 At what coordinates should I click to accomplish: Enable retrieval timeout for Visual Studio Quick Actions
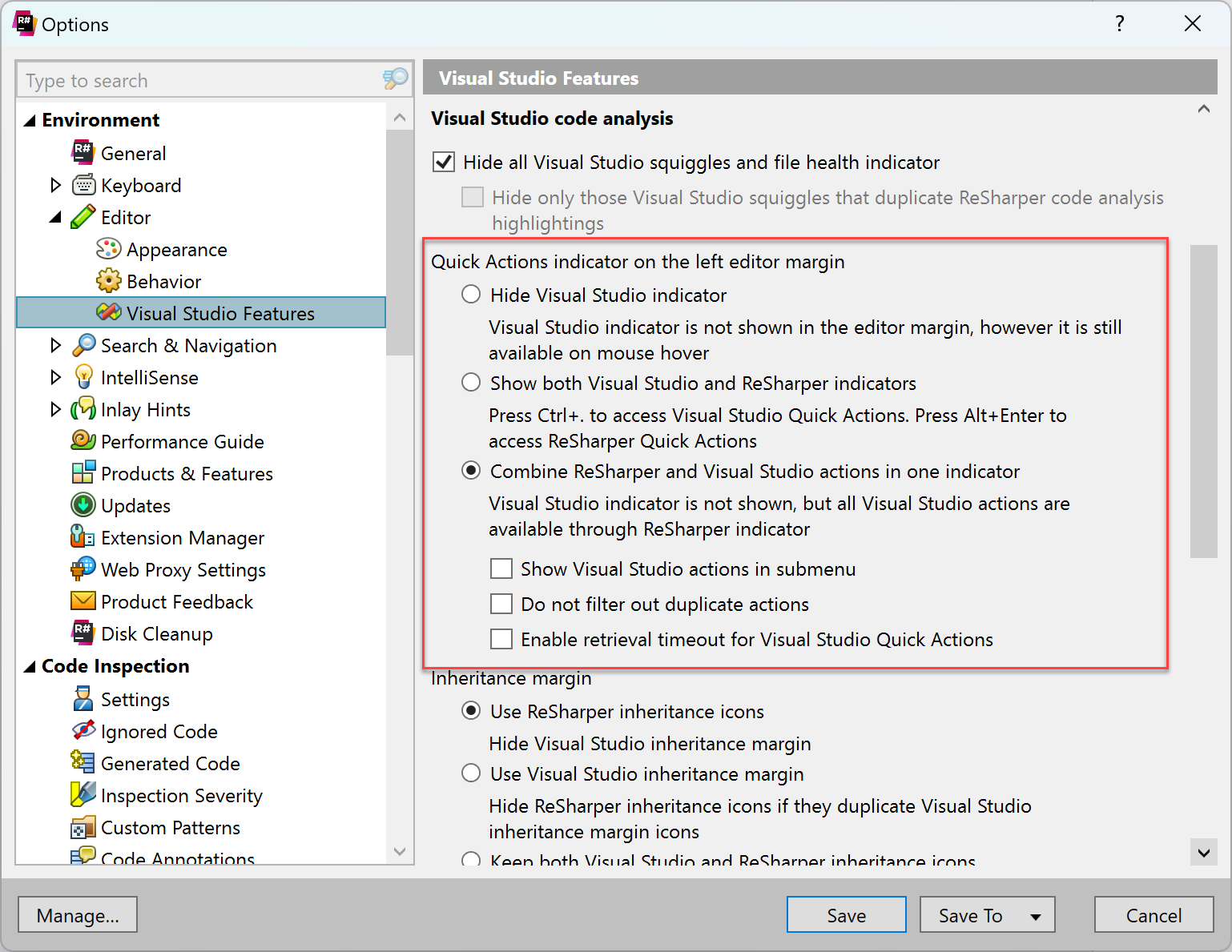tap(501, 639)
